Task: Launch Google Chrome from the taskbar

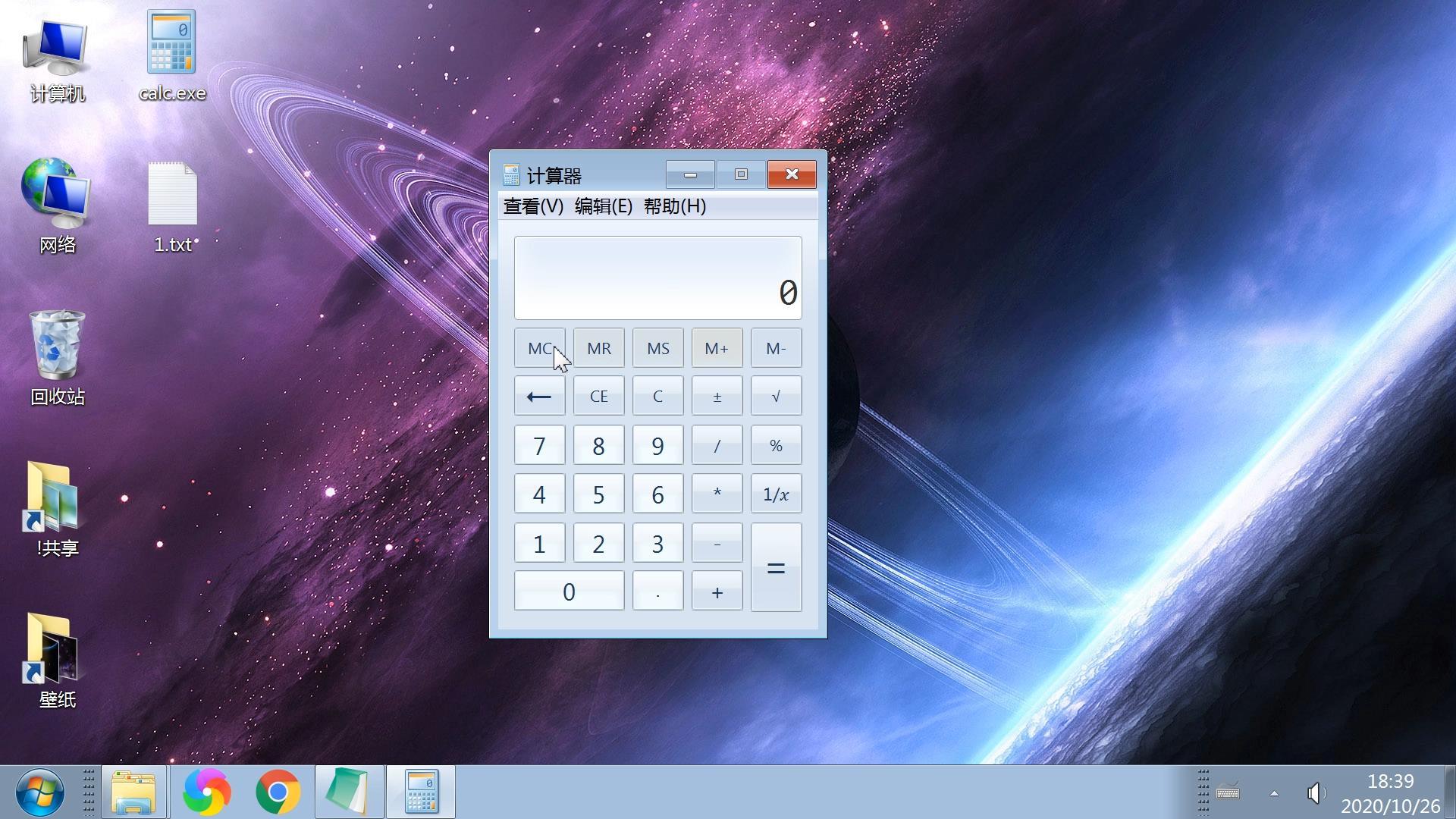Action: click(278, 792)
